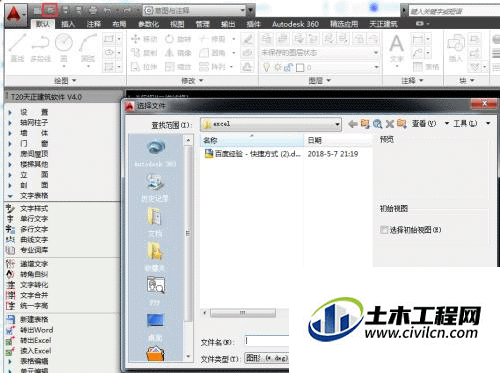Switch to the Autodesk 360 ribbon tab
Image resolution: width=500 pixels, height=373 pixels.
pyautogui.click(x=295, y=24)
